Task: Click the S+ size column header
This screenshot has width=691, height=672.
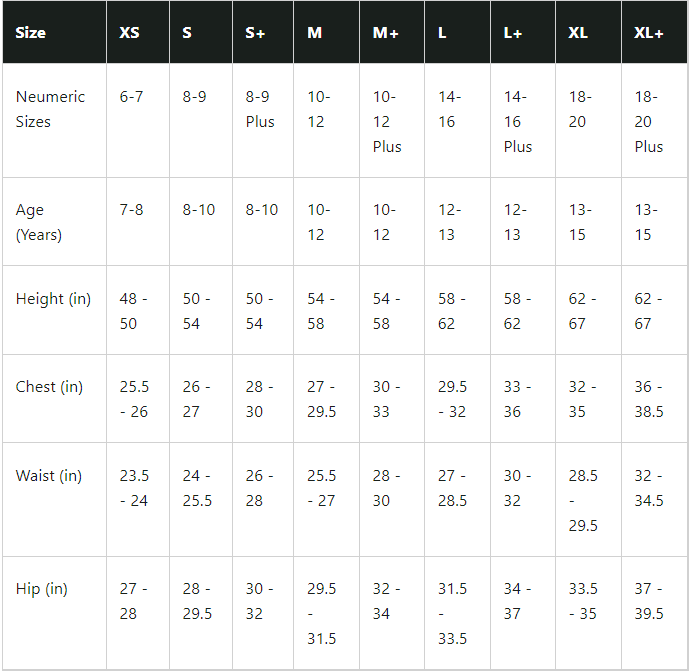Action: pos(255,32)
